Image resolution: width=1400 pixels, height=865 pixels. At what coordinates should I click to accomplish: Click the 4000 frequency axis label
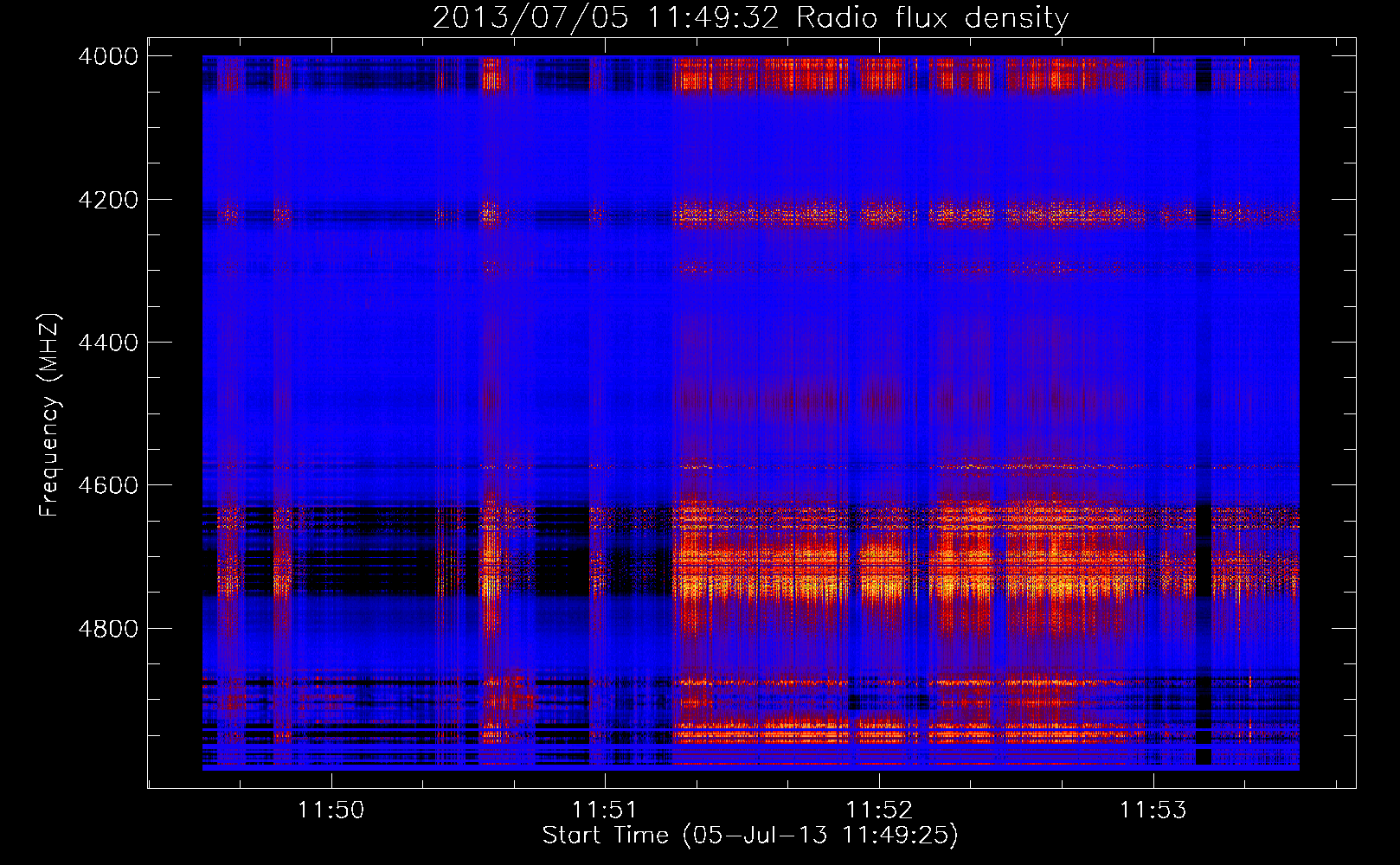[x=107, y=56]
